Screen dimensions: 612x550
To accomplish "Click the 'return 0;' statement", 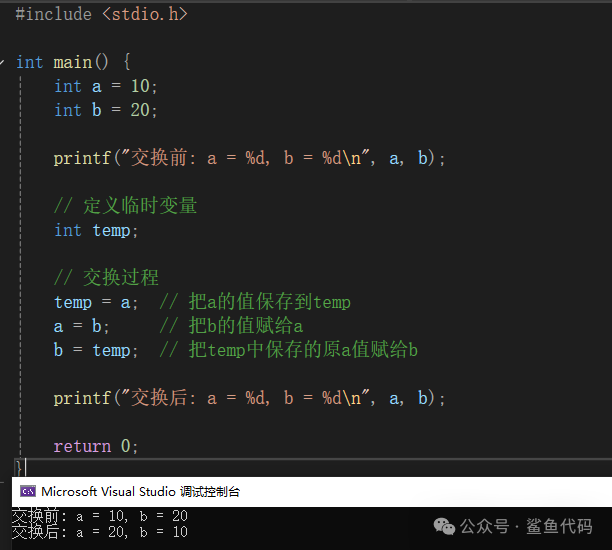I will point(96,446).
